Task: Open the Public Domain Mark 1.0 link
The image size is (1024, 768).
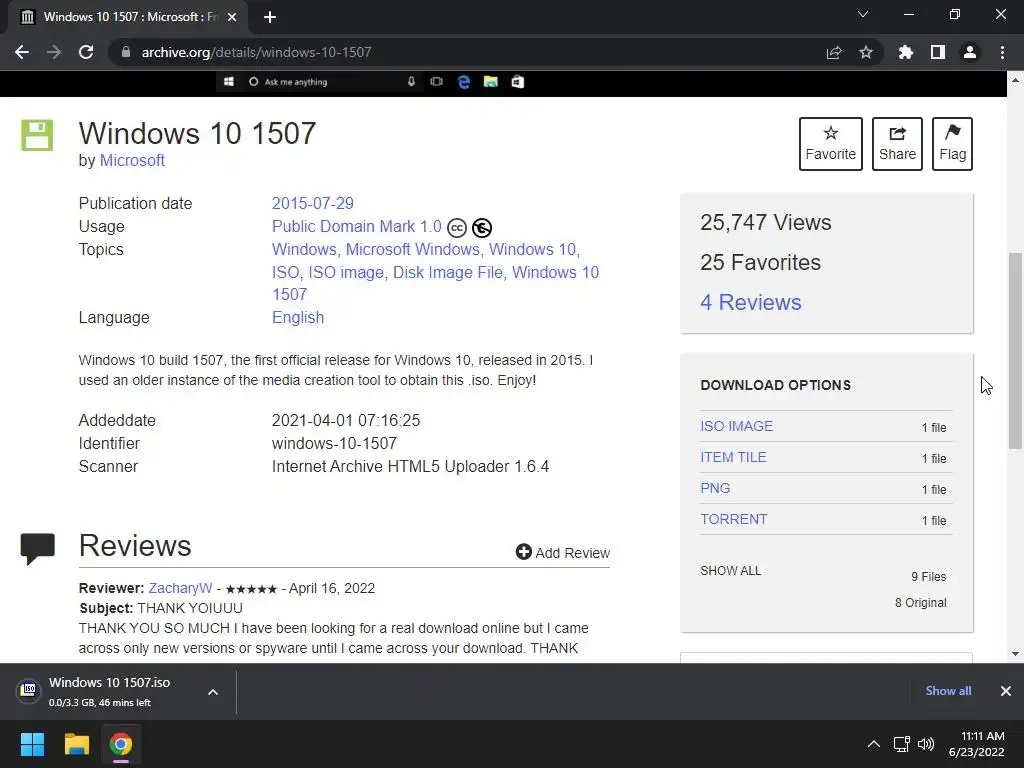Action: [357, 227]
